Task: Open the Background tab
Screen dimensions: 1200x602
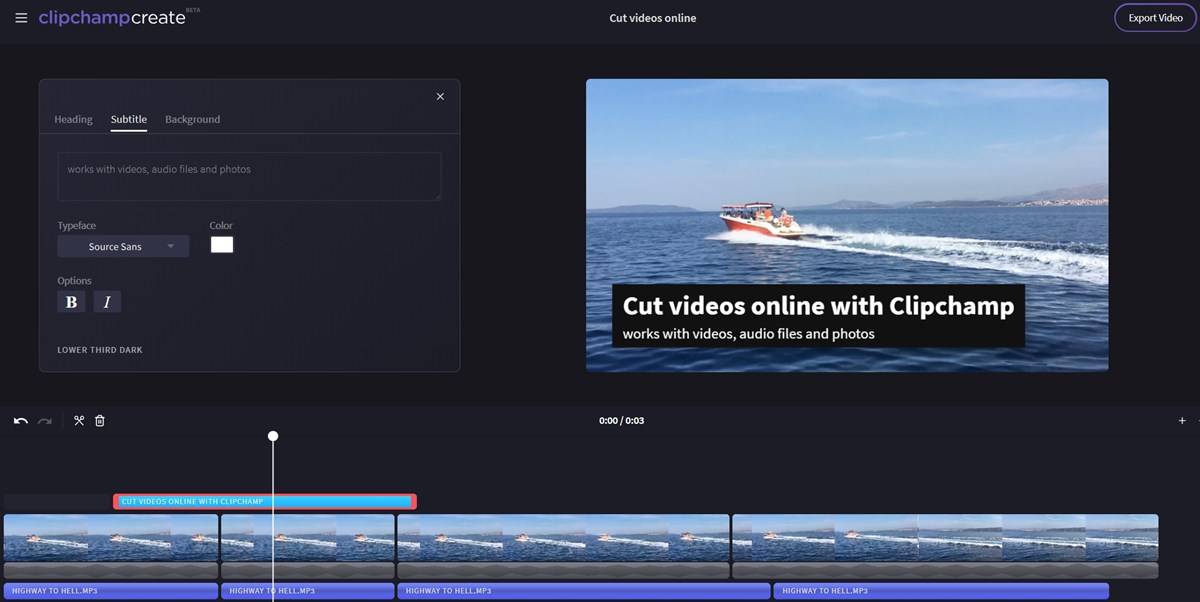Action: [x=192, y=119]
